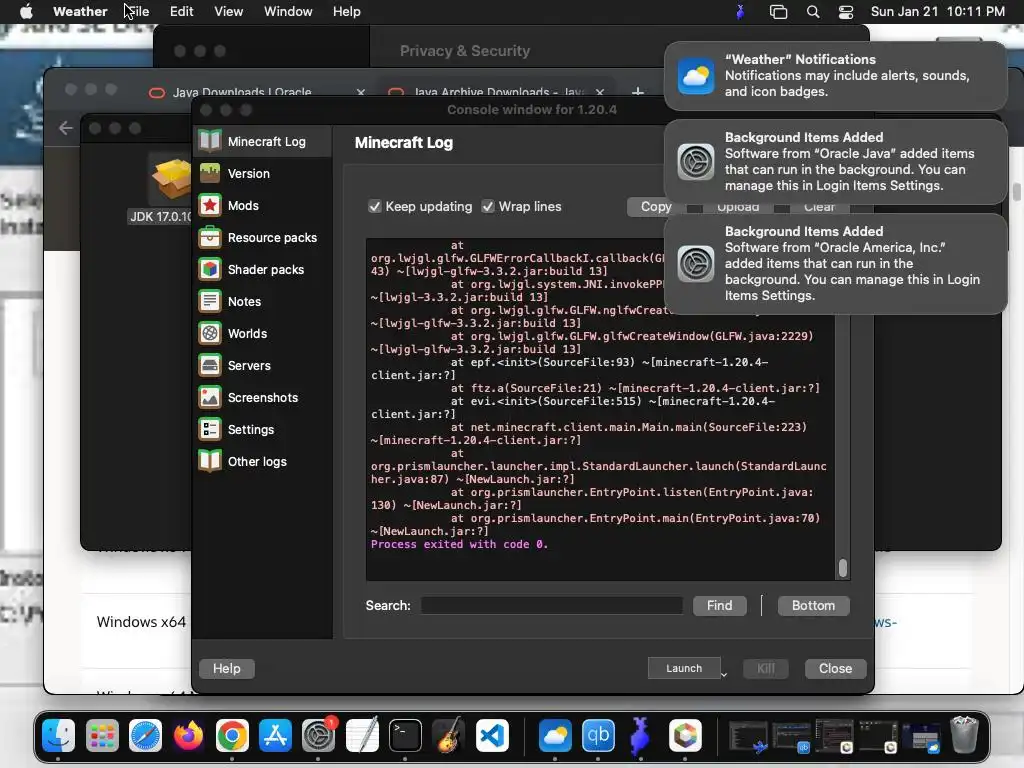Open the Mods star icon
The image size is (1024, 768).
click(210, 205)
